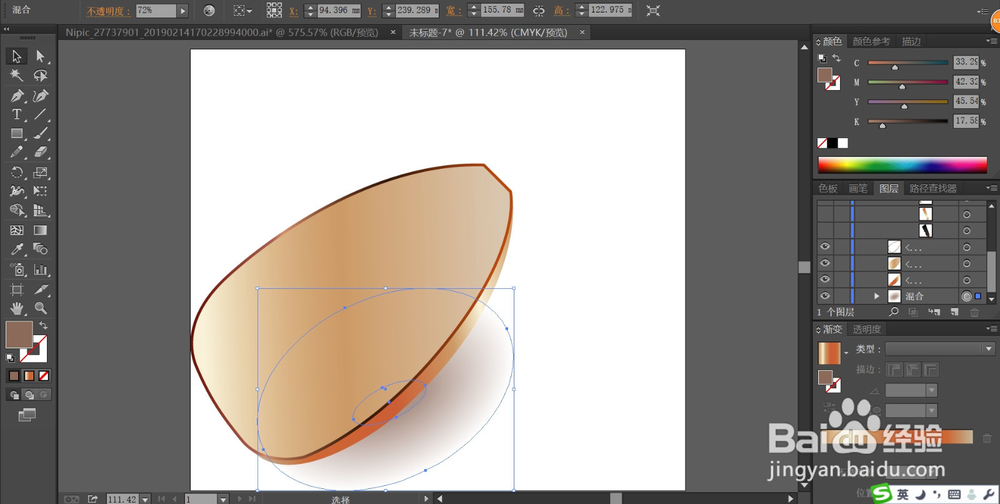The height and width of the screenshot is (504, 1000).
Task: Expand the 混合 layer triangle
Action: [876, 296]
